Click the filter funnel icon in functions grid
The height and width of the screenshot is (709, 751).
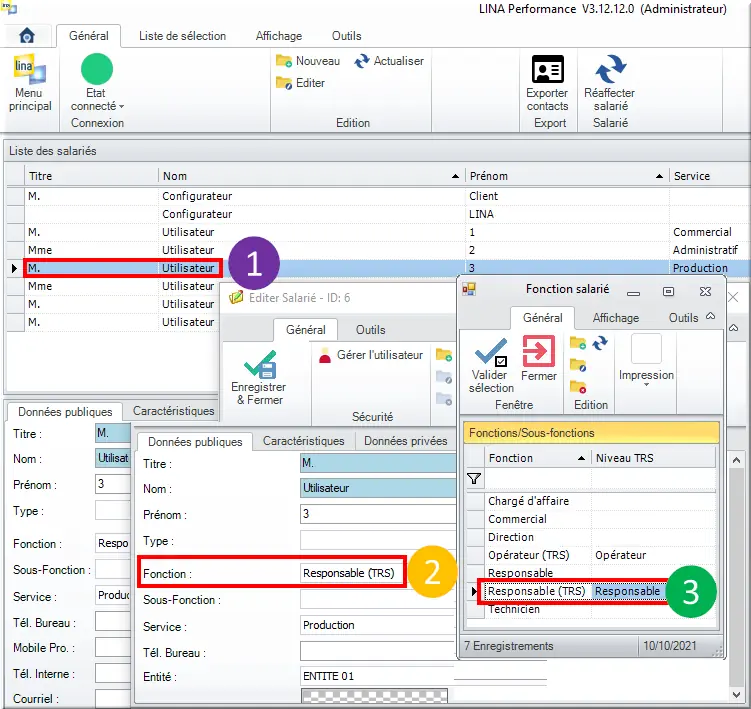(474, 478)
